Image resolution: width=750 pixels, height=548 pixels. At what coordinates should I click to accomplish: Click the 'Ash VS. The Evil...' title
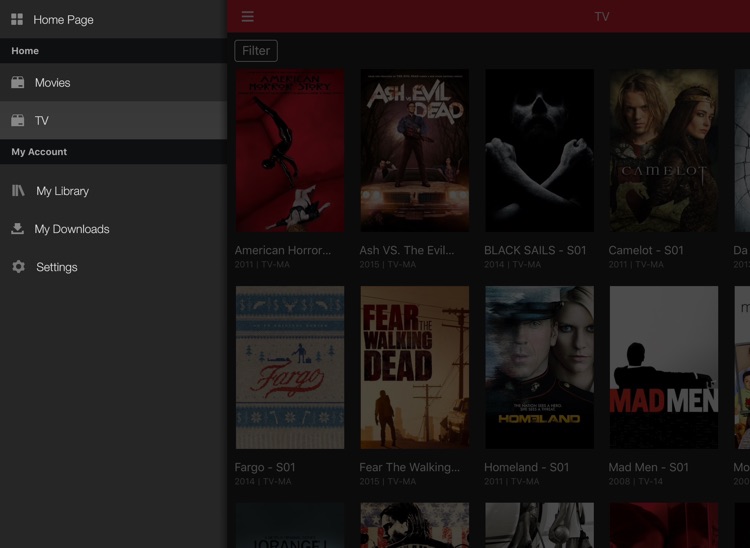[x=407, y=250]
